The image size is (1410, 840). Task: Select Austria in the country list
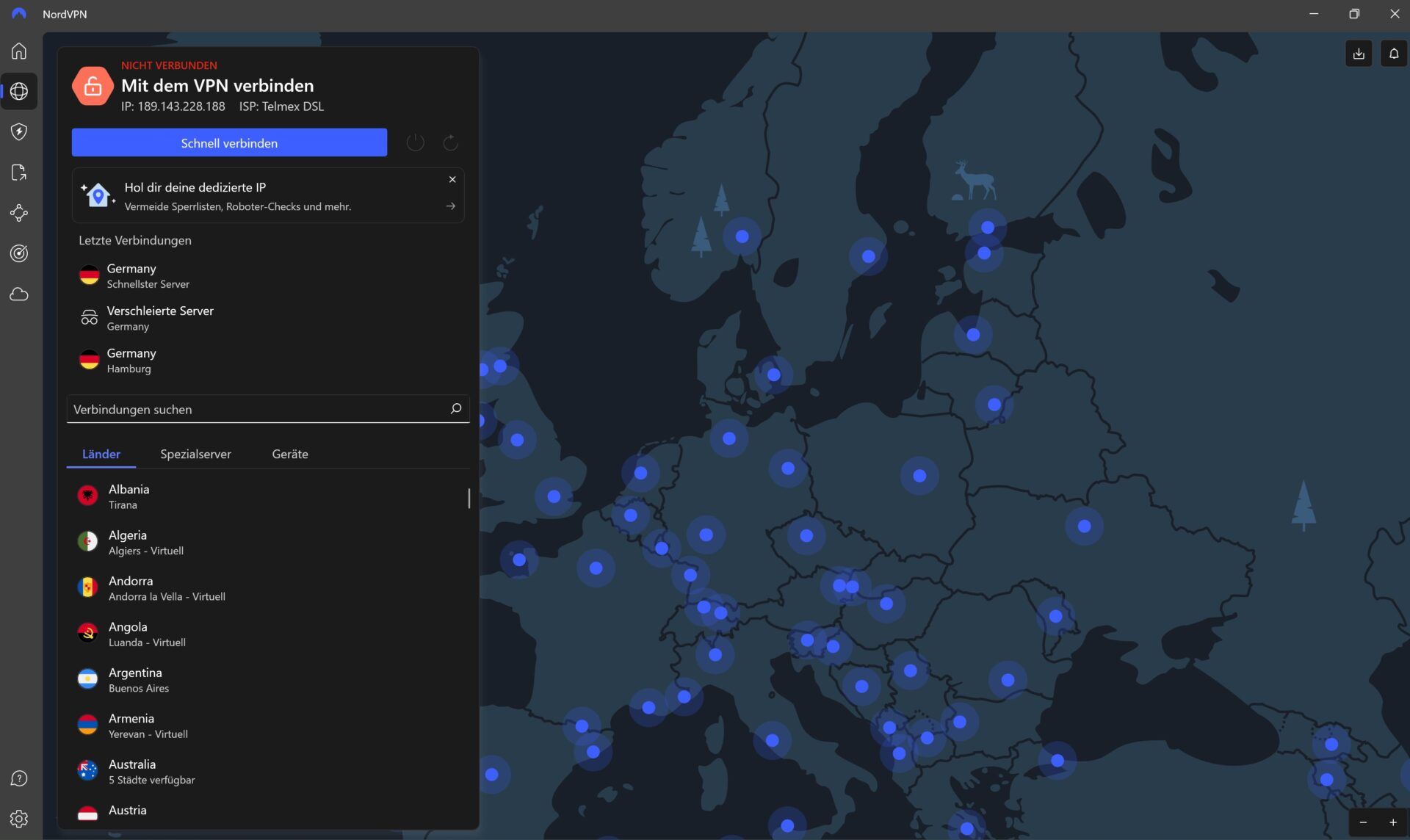(268, 812)
